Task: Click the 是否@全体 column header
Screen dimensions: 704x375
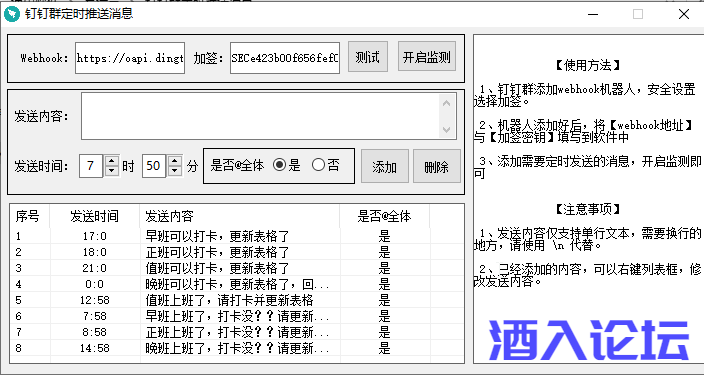Action: (384, 216)
